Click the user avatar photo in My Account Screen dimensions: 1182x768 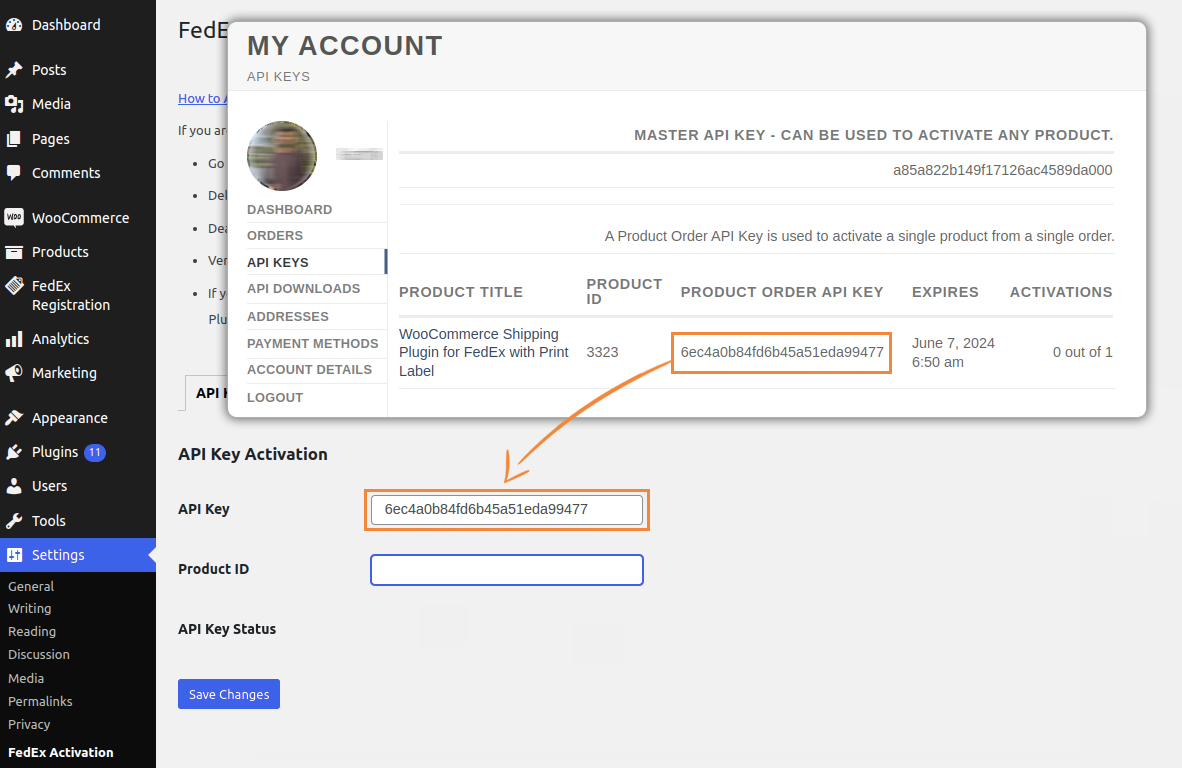[282, 156]
